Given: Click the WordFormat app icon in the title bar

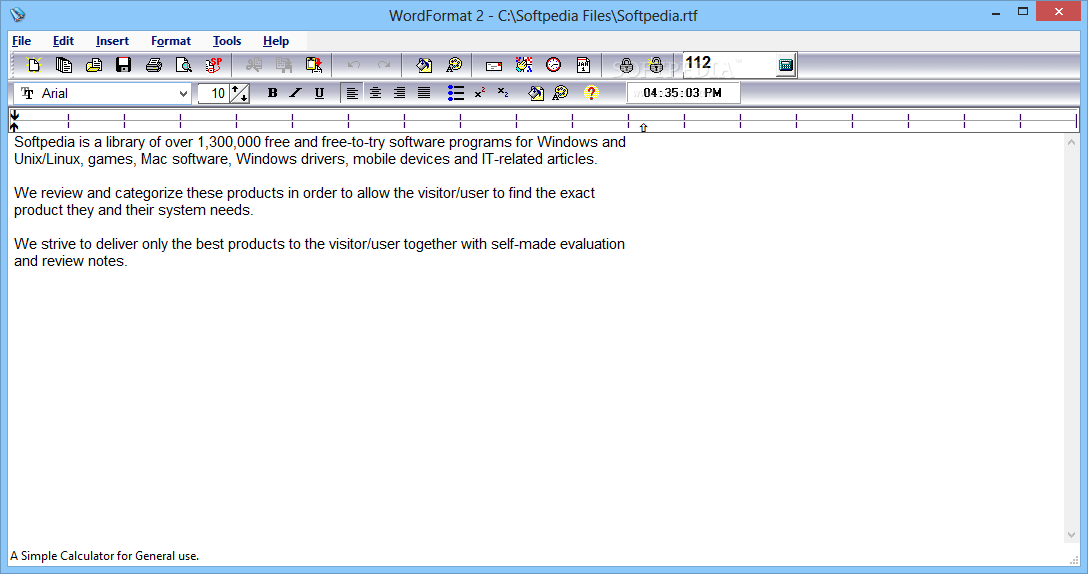Looking at the screenshot, I should (17, 15).
